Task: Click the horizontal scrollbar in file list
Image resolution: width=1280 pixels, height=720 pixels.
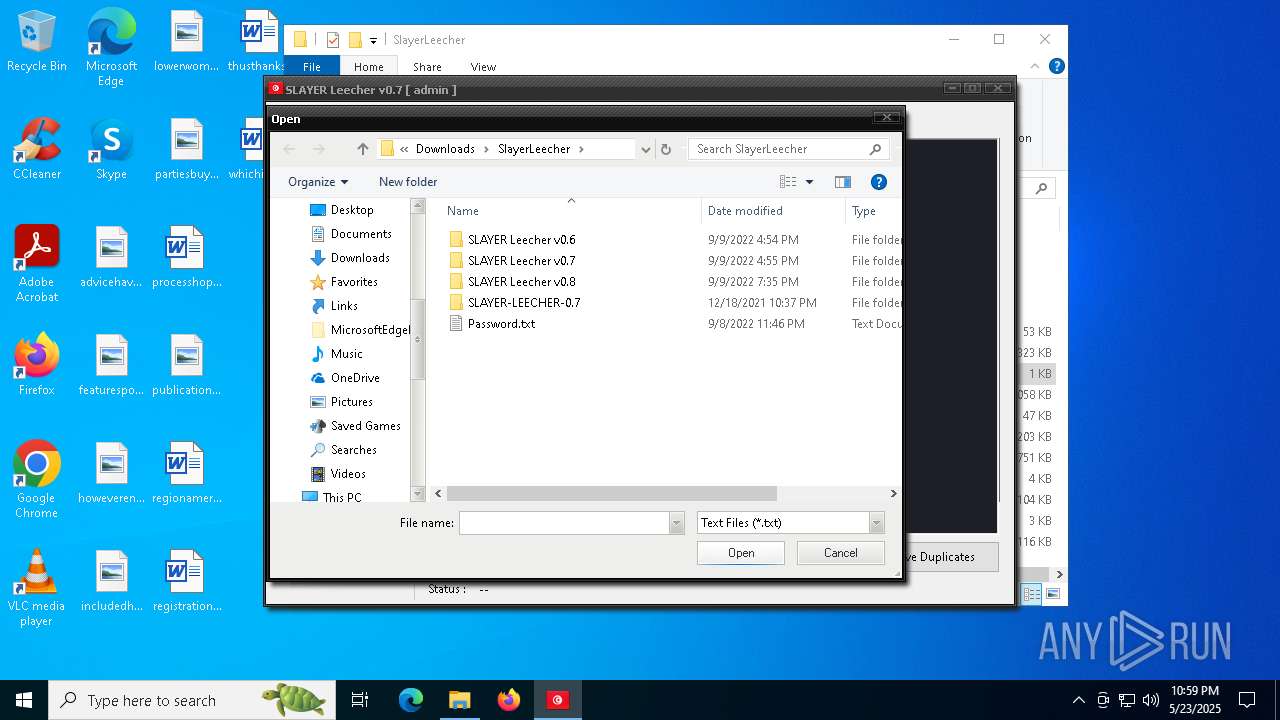Action: (611, 493)
